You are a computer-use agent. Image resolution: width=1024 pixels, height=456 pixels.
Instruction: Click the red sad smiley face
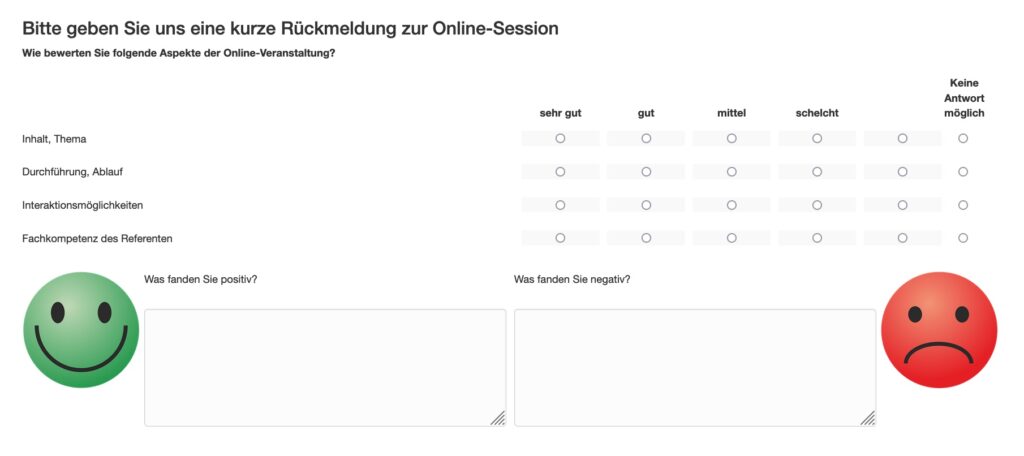coord(939,330)
